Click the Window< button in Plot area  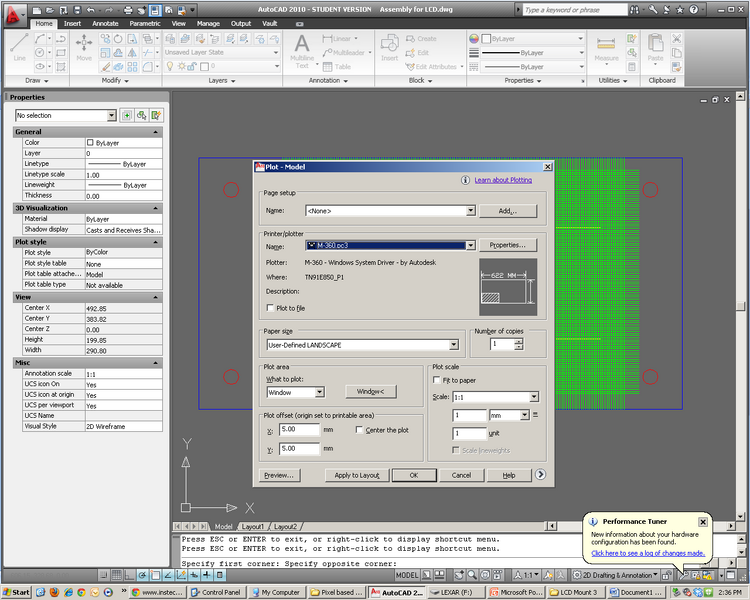(371, 391)
